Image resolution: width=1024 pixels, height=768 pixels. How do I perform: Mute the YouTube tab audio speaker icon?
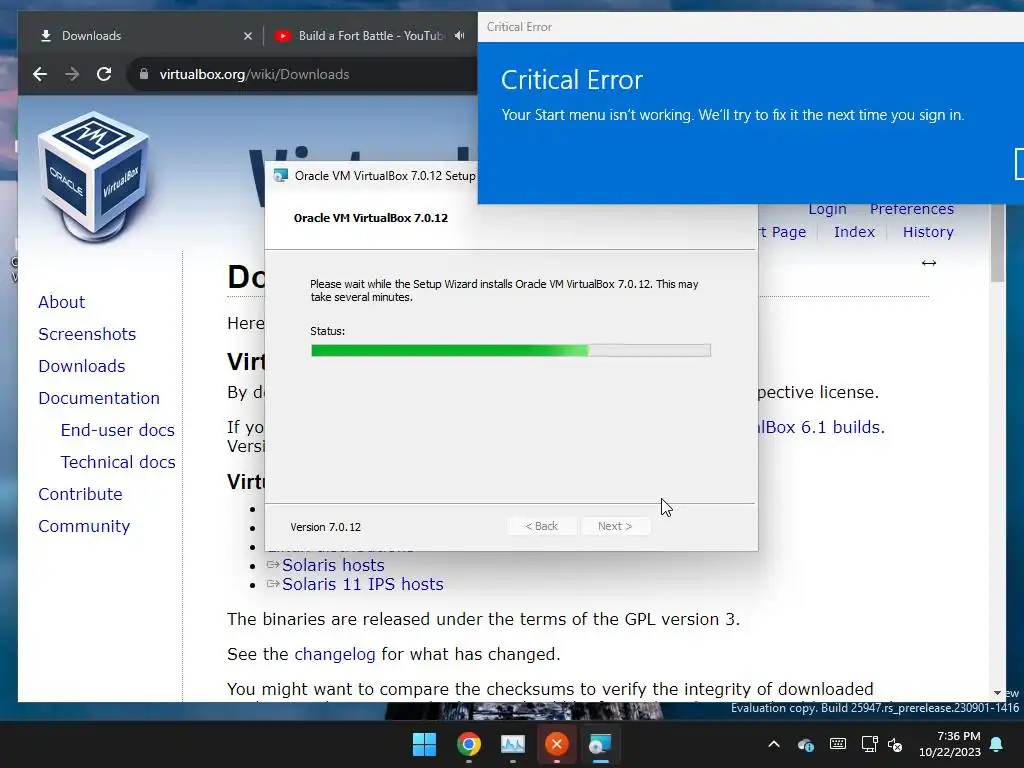coord(460,36)
